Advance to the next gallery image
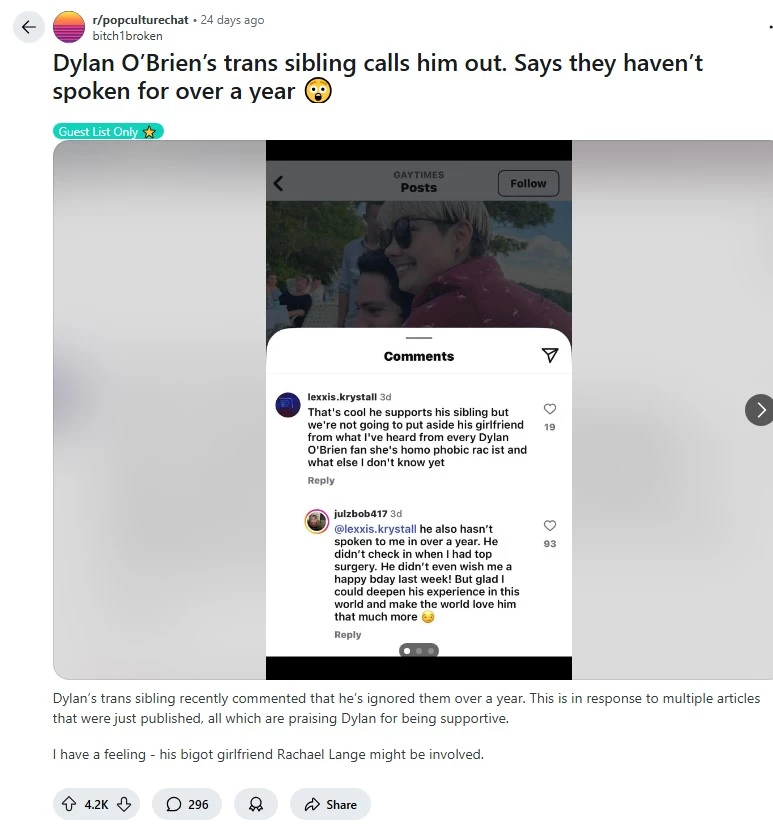 (759, 410)
